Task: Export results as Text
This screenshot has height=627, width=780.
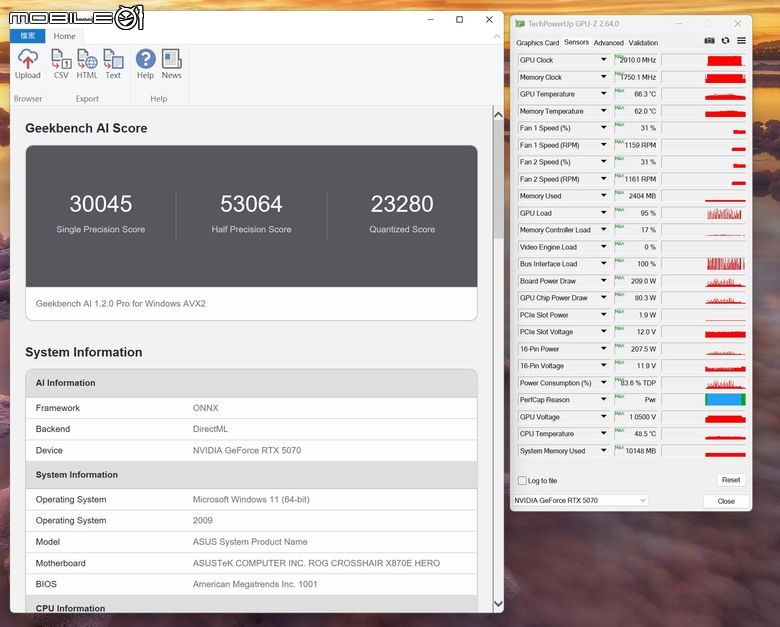Action: tap(113, 64)
